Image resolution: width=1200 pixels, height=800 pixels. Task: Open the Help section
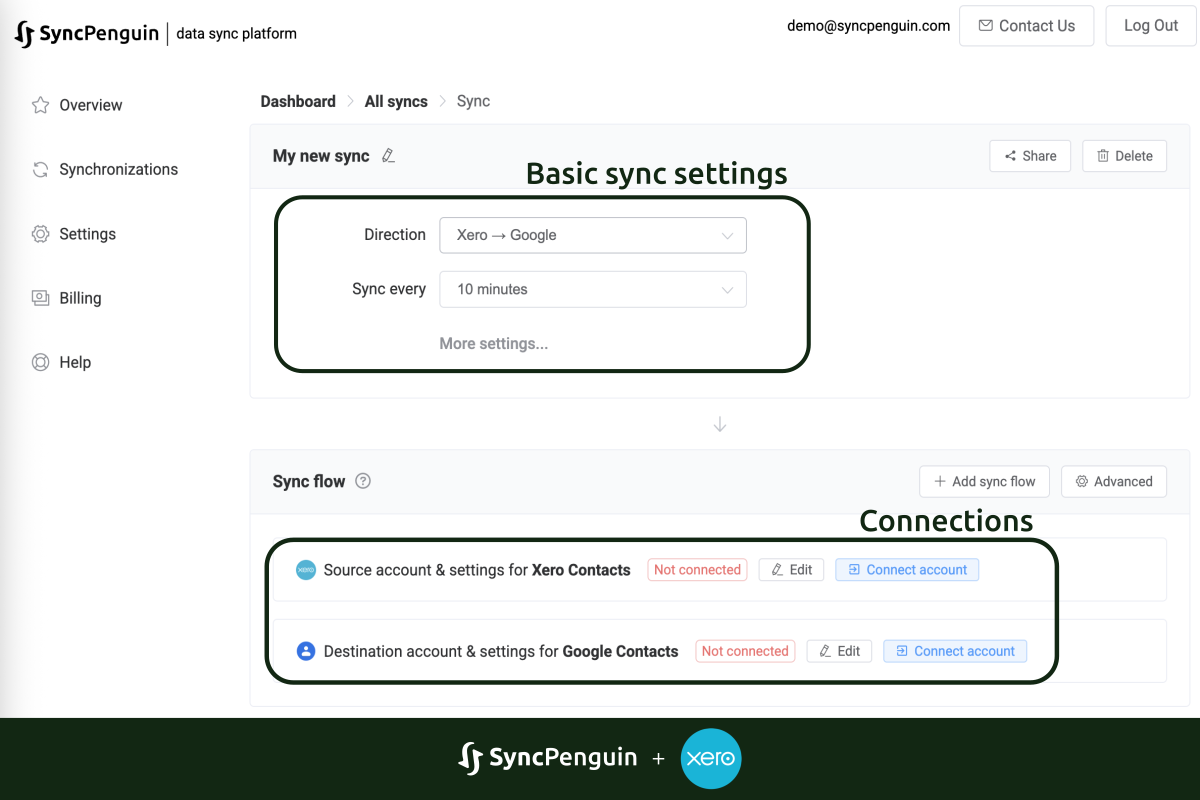pos(75,362)
